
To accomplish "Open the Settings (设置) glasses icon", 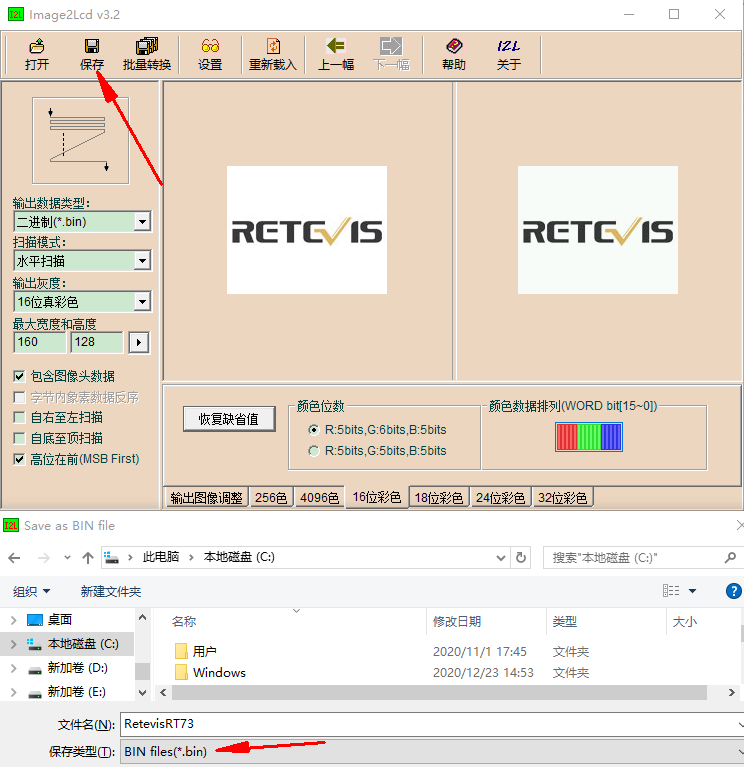I will tap(210, 54).
